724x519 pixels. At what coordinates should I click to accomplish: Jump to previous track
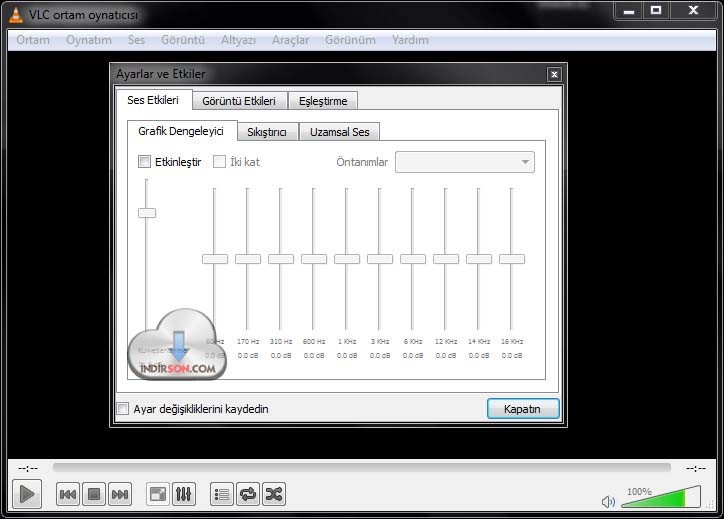coord(68,494)
